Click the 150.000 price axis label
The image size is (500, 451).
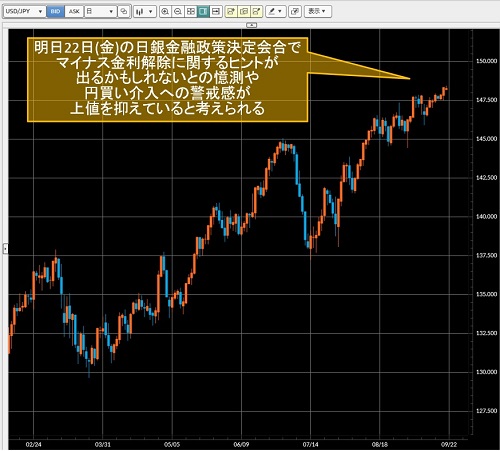(x=487, y=61)
